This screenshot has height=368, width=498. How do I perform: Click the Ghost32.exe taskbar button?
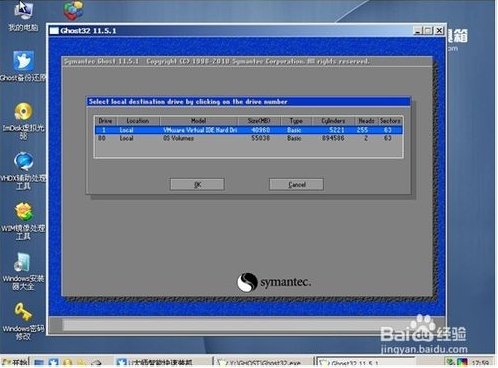click(x=263, y=363)
